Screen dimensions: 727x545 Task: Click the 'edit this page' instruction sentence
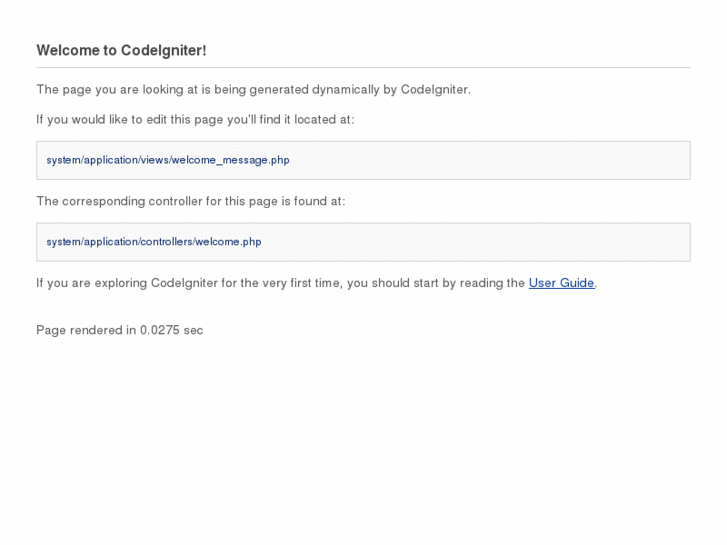pos(195,119)
